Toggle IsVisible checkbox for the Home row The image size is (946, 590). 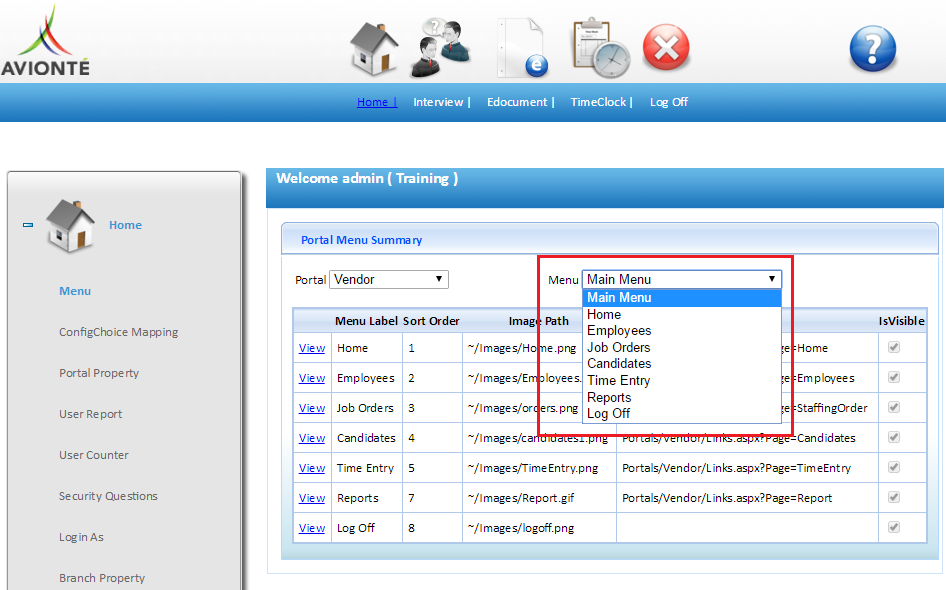point(894,347)
